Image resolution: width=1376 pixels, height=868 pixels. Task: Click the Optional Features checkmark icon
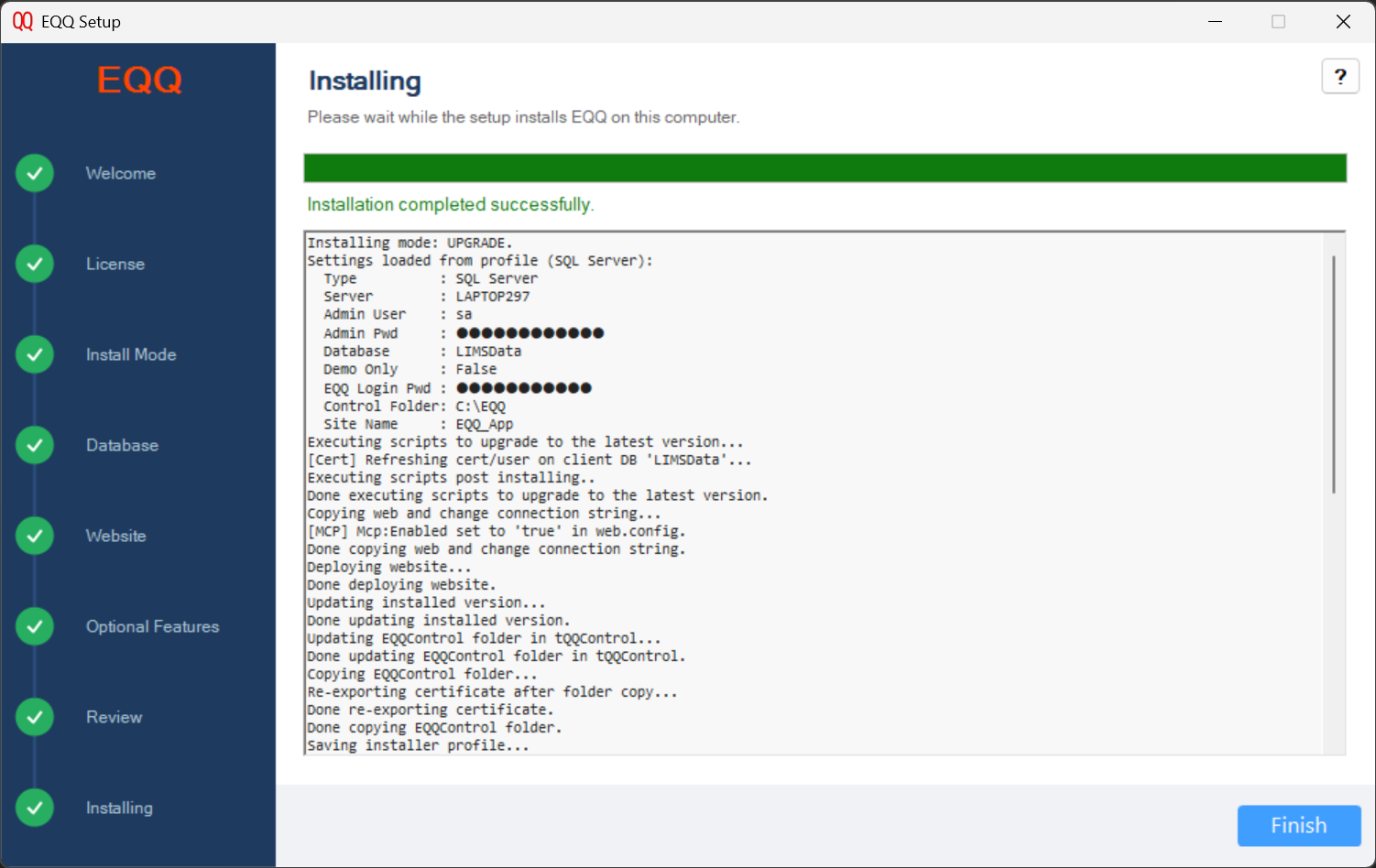[x=34, y=626]
